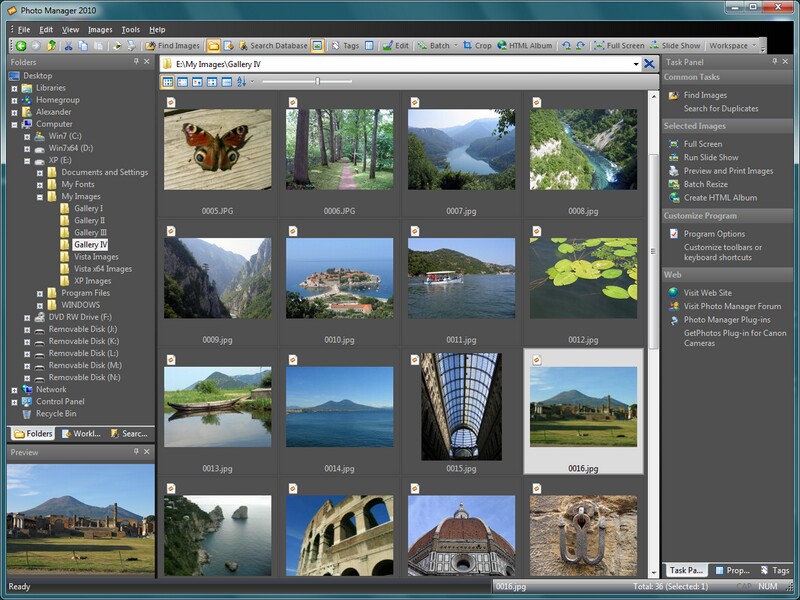Cut selection with the scissors icon
Screen dimensions: 800x600
tap(68, 45)
